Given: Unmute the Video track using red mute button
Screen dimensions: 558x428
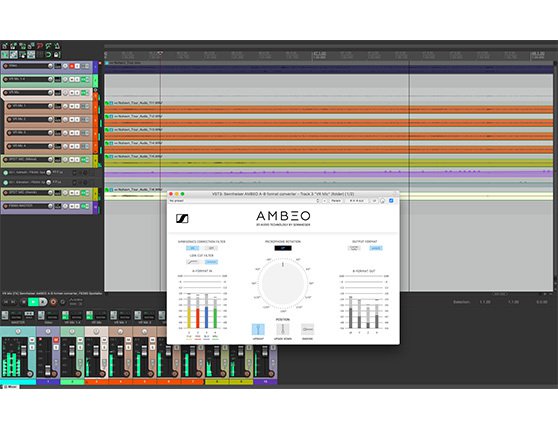Looking at the screenshot, I should tap(72, 66).
